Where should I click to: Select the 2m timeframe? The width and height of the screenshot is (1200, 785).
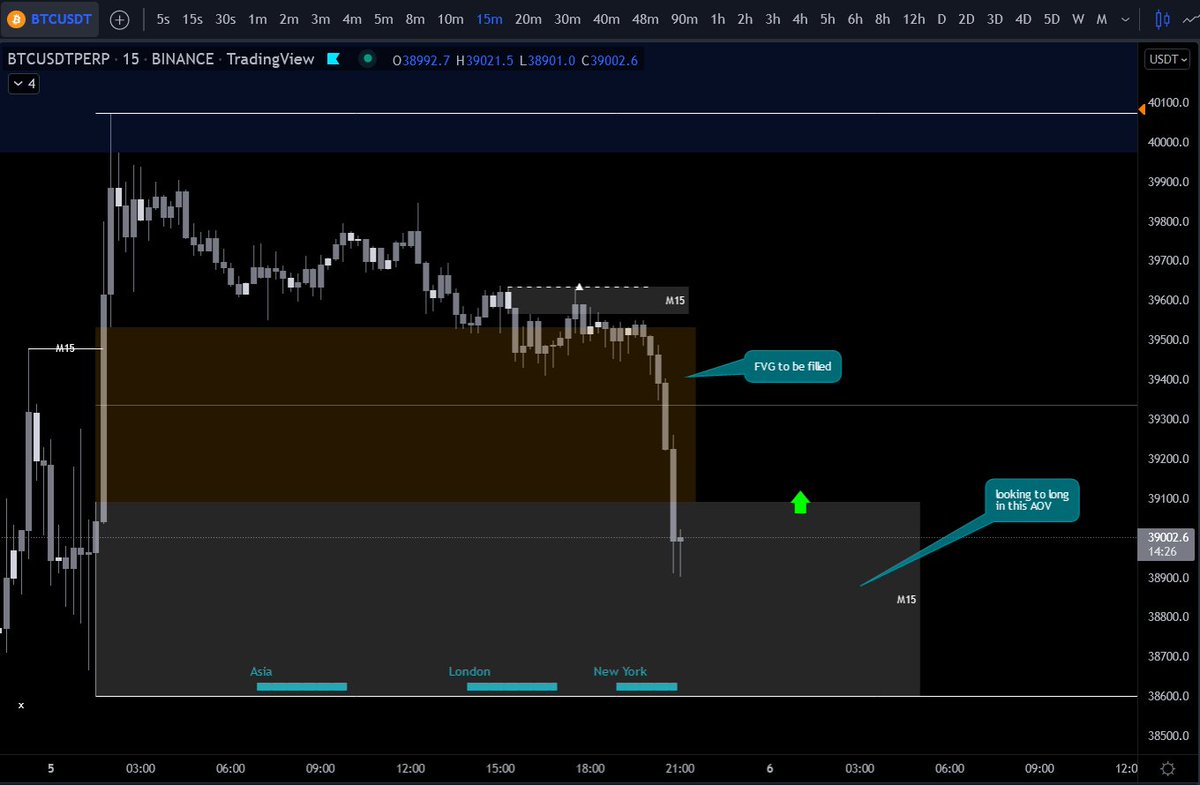(x=289, y=19)
